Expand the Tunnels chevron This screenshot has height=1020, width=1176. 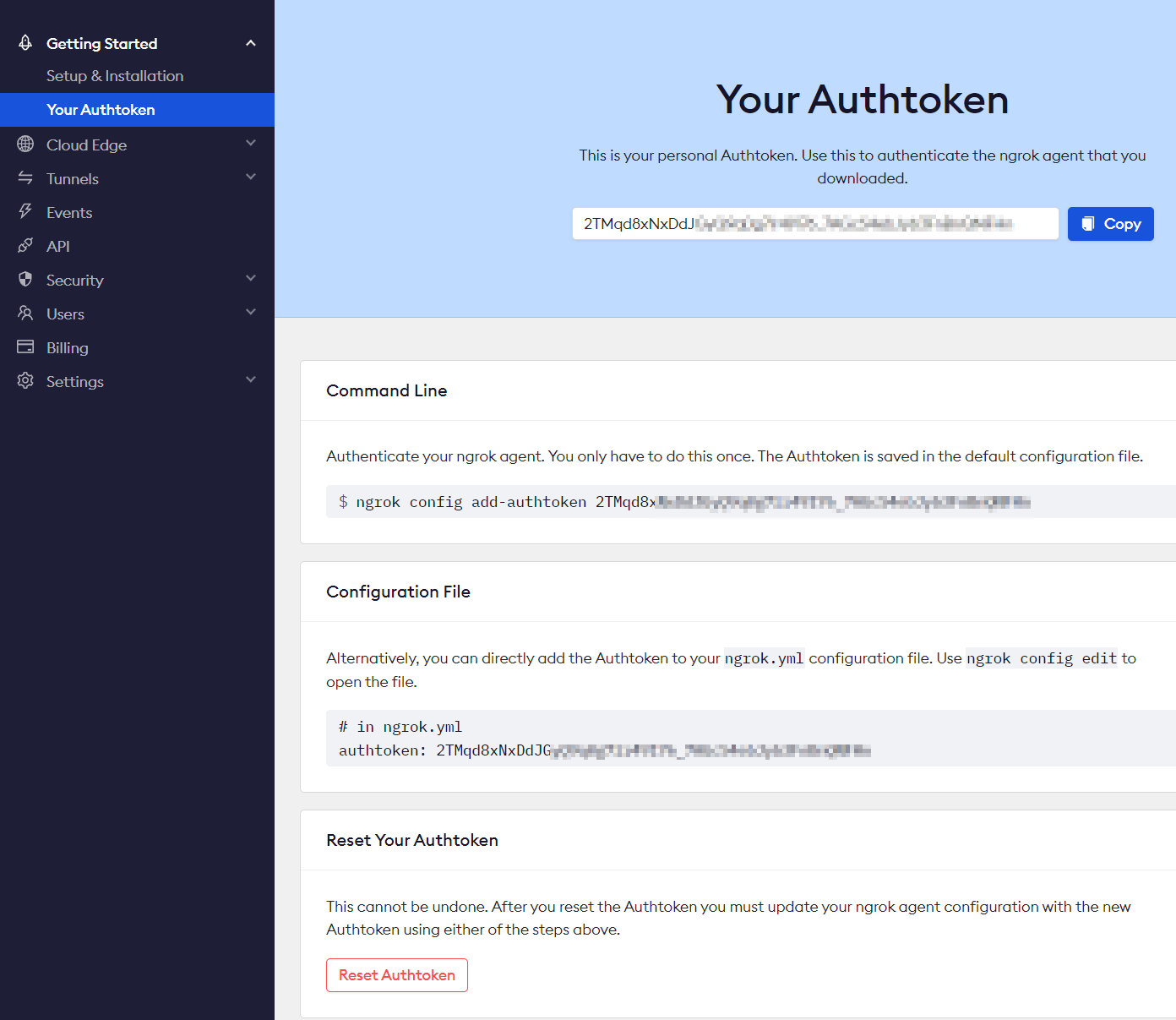tap(251, 177)
